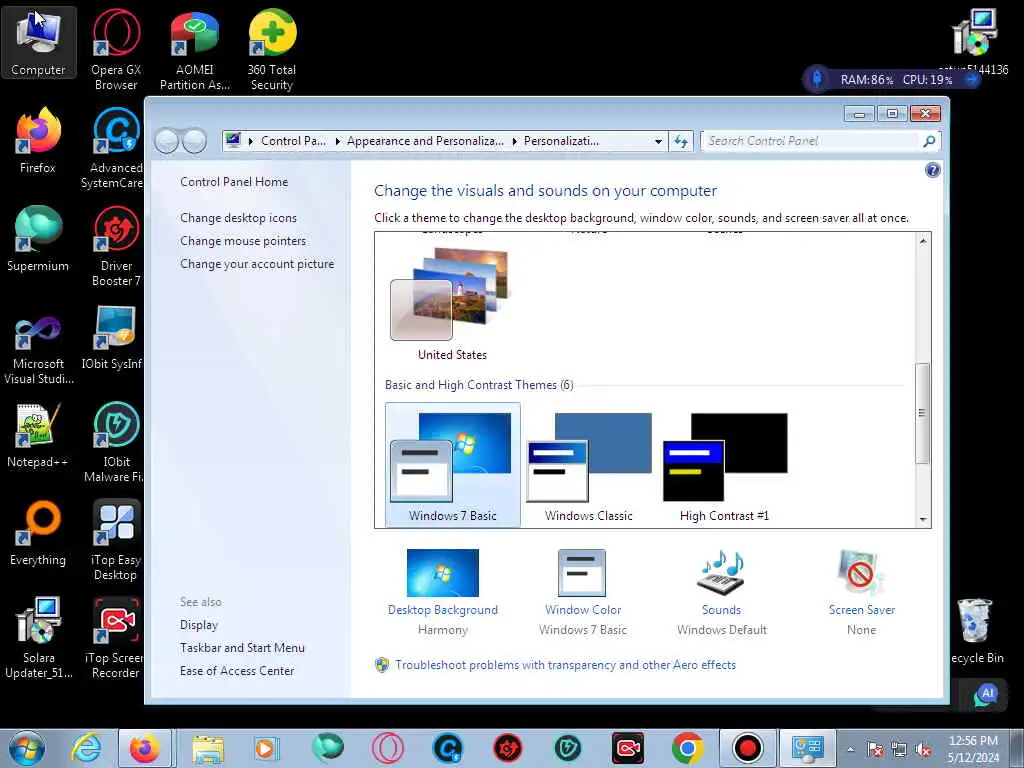Viewport: 1024px width, 768px height.
Task: Open Desktop Background settings
Action: pos(443,591)
